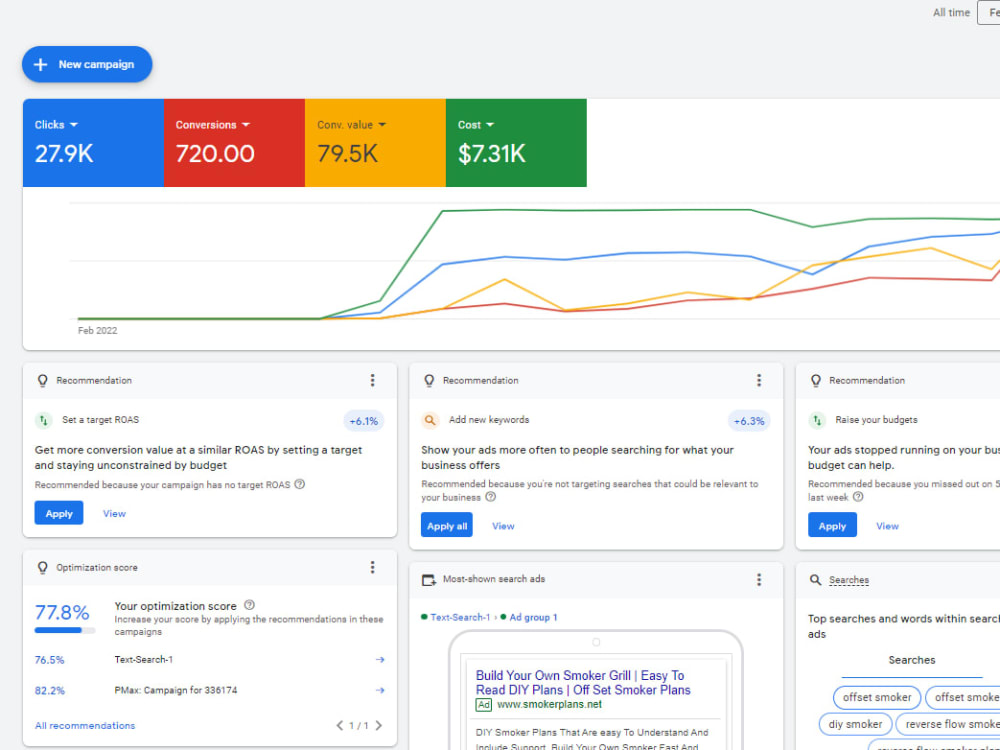This screenshot has height=750, width=1000.
Task: Click the Feb 2022 chart axis label
Action: [x=98, y=331]
